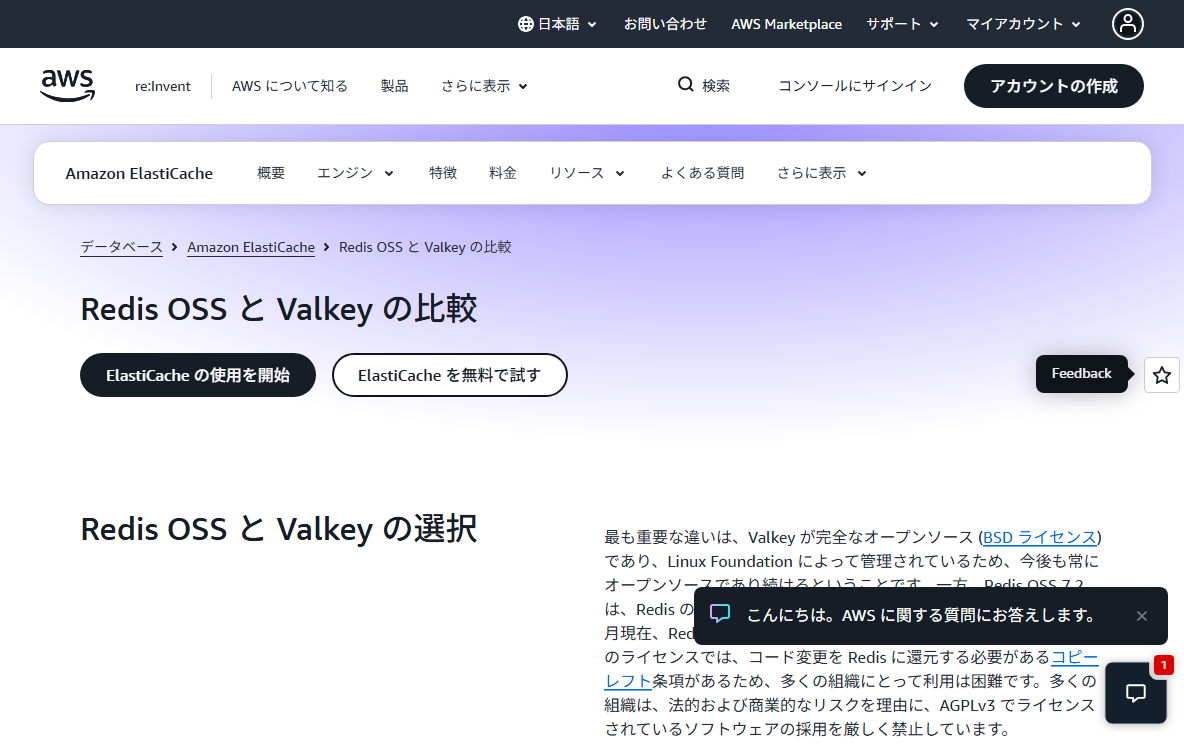This screenshot has width=1184, height=749.
Task: Click Amazon ElastiCache nav title
Action: click(x=139, y=174)
